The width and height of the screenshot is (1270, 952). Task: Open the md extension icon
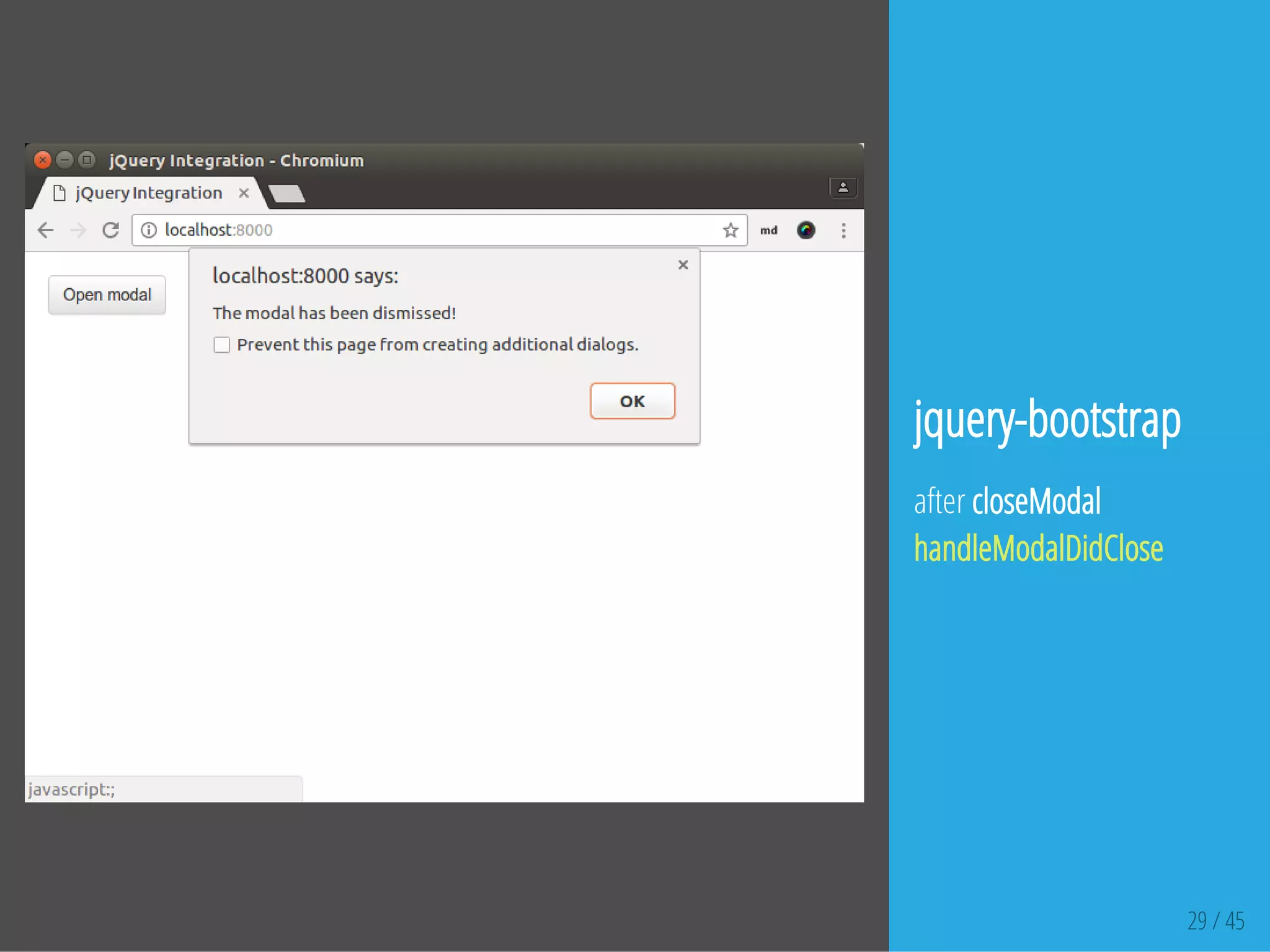[769, 231]
